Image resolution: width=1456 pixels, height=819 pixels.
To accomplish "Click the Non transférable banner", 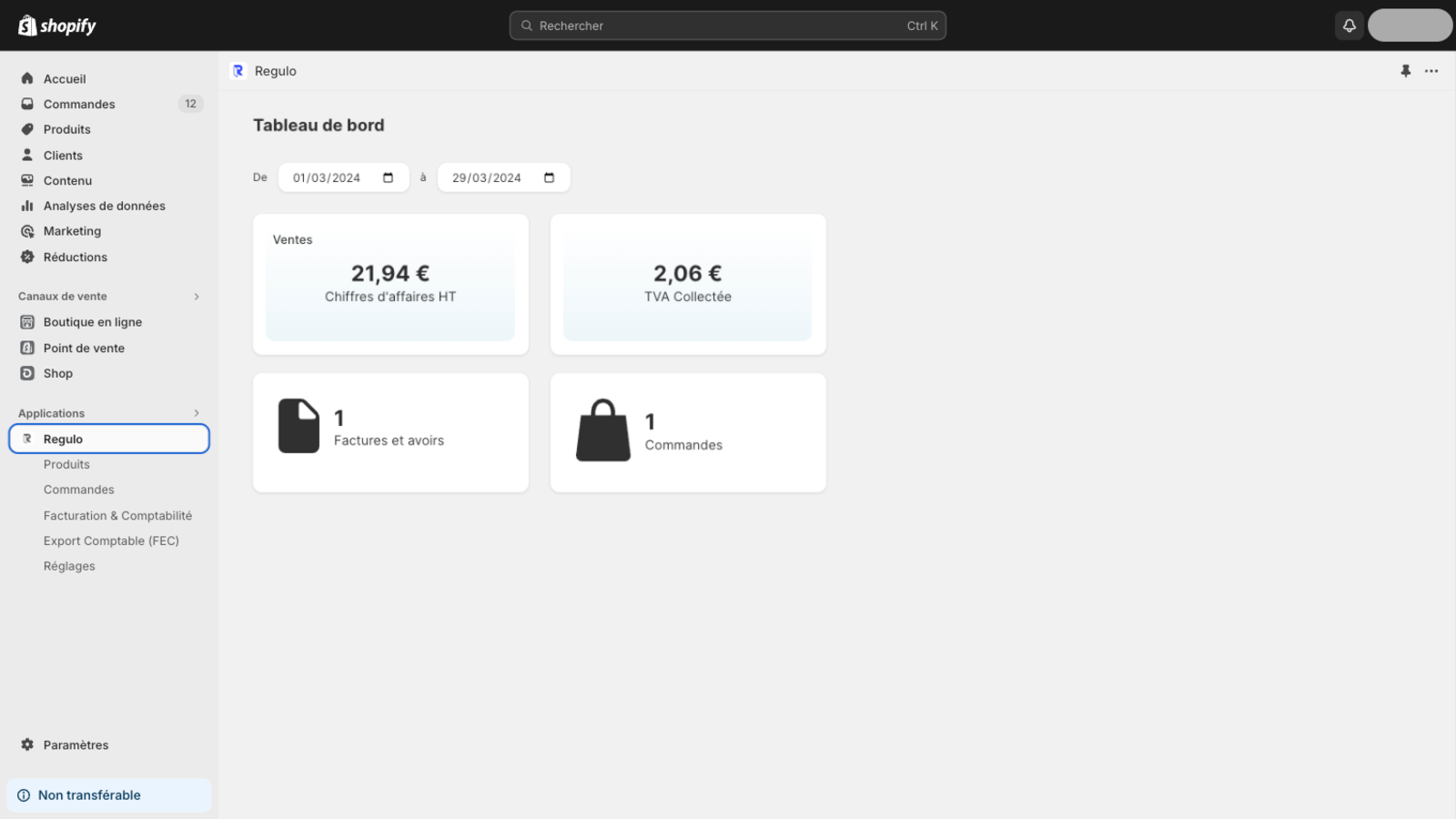I will [x=109, y=795].
